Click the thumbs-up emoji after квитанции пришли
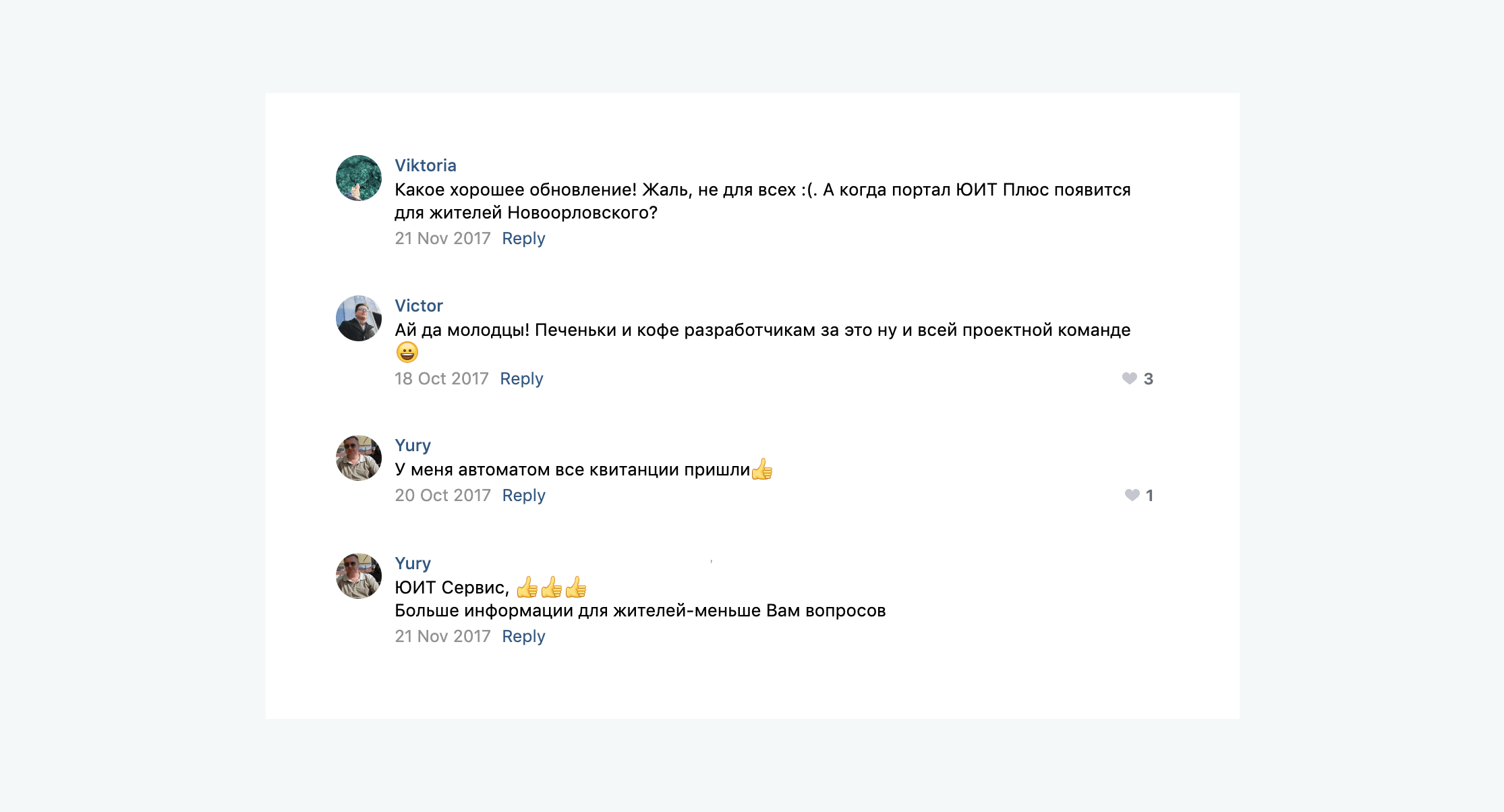Image resolution: width=1504 pixels, height=812 pixels. pos(762,469)
